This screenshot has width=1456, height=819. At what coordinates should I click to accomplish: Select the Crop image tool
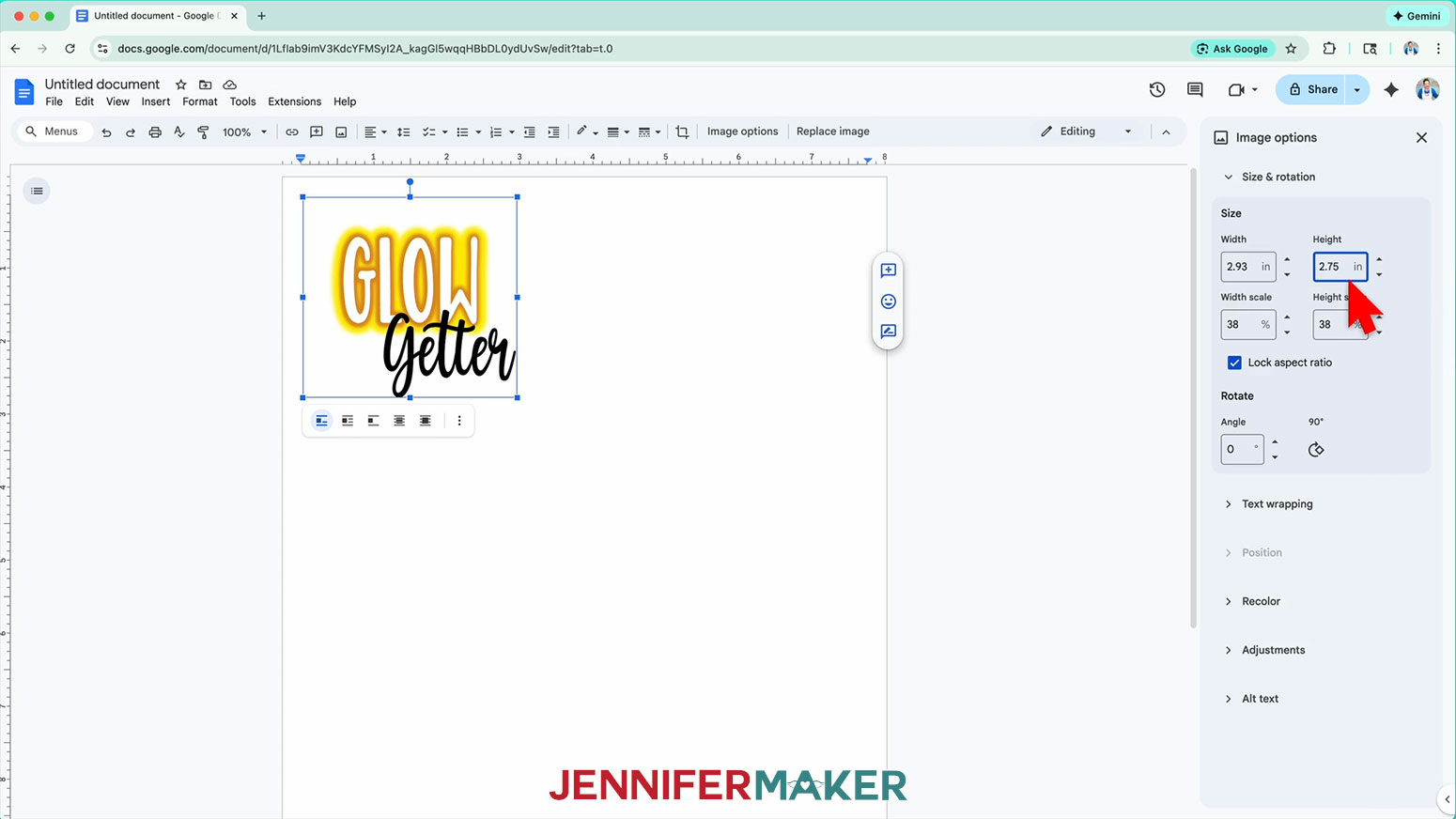(x=682, y=132)
